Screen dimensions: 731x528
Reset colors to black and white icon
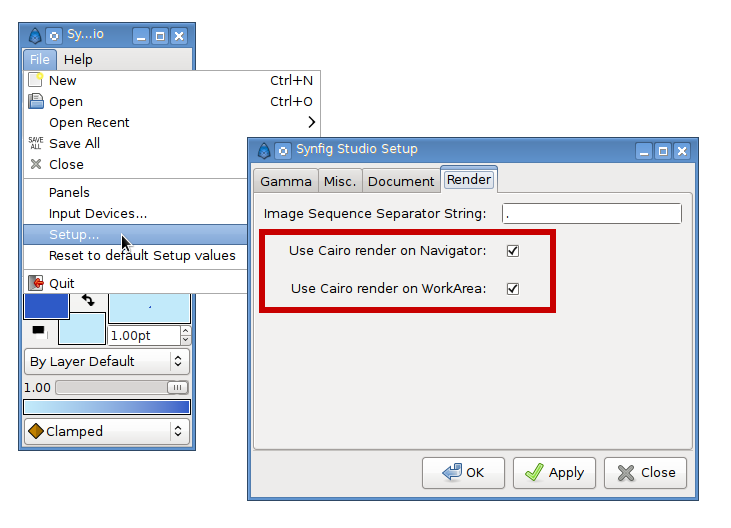click(x=39, y=331)
